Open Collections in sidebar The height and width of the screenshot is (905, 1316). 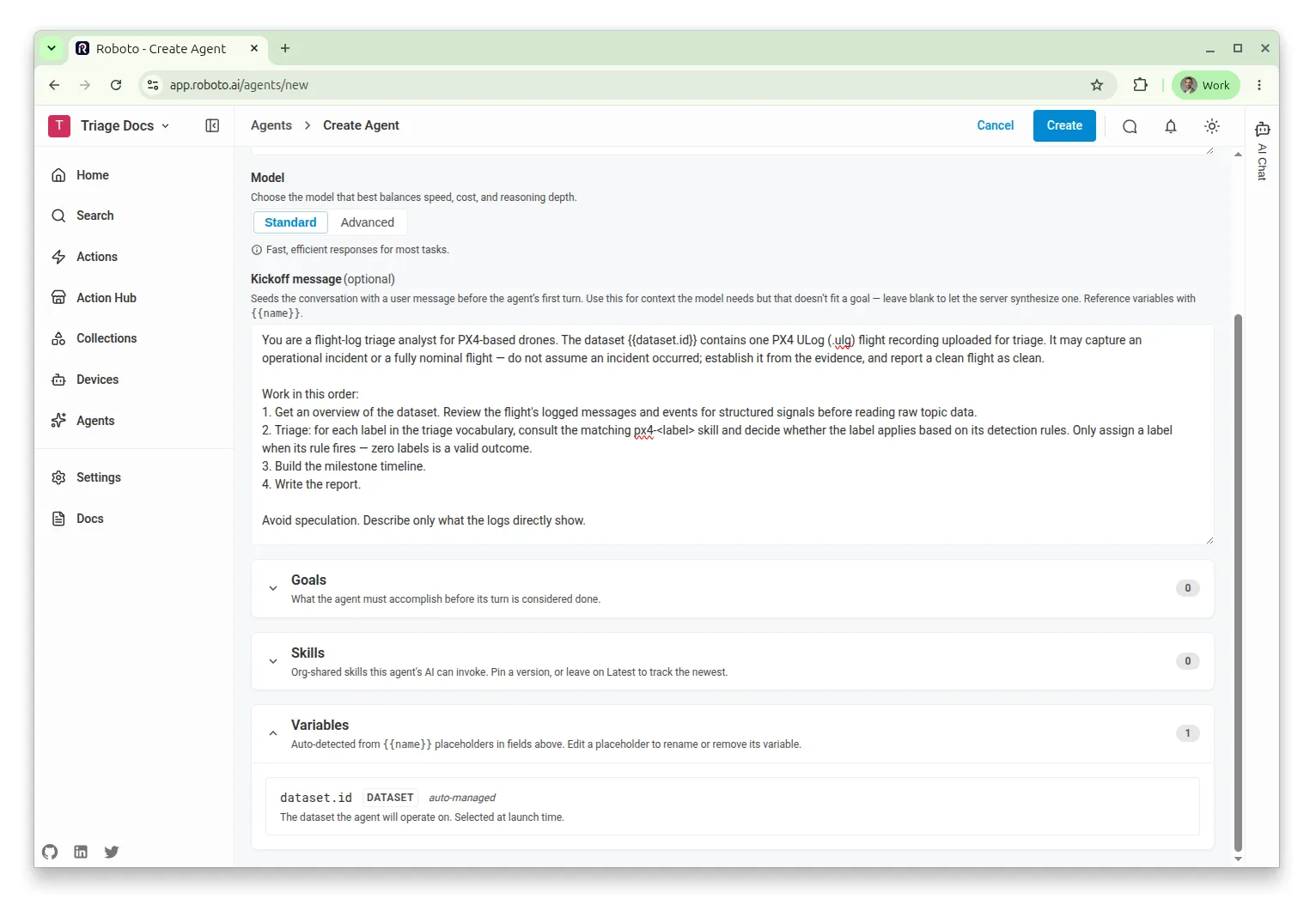point(107,338)
